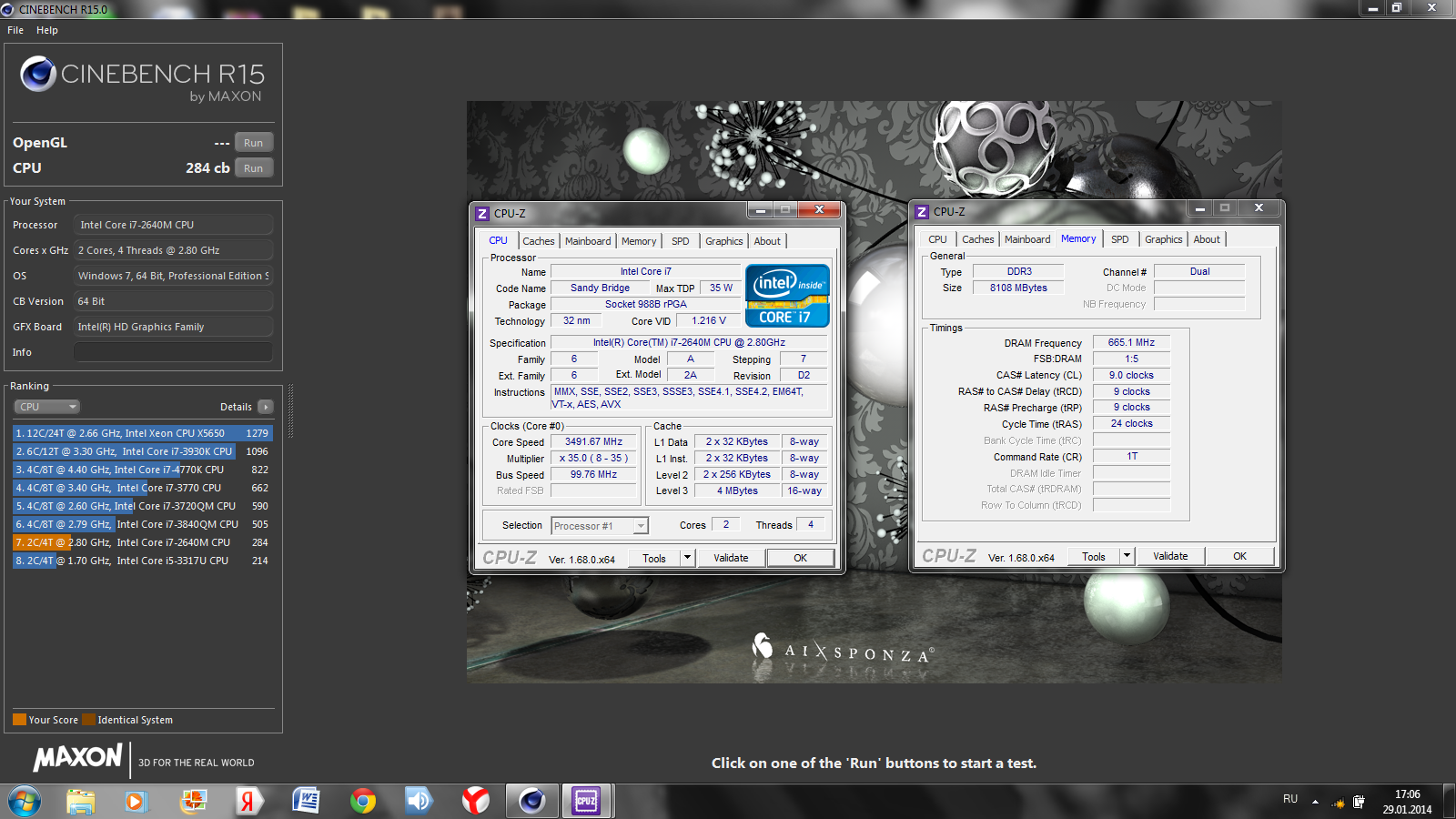Open the Help menu
1456x819 pixels.
click(x=47, y=30)
